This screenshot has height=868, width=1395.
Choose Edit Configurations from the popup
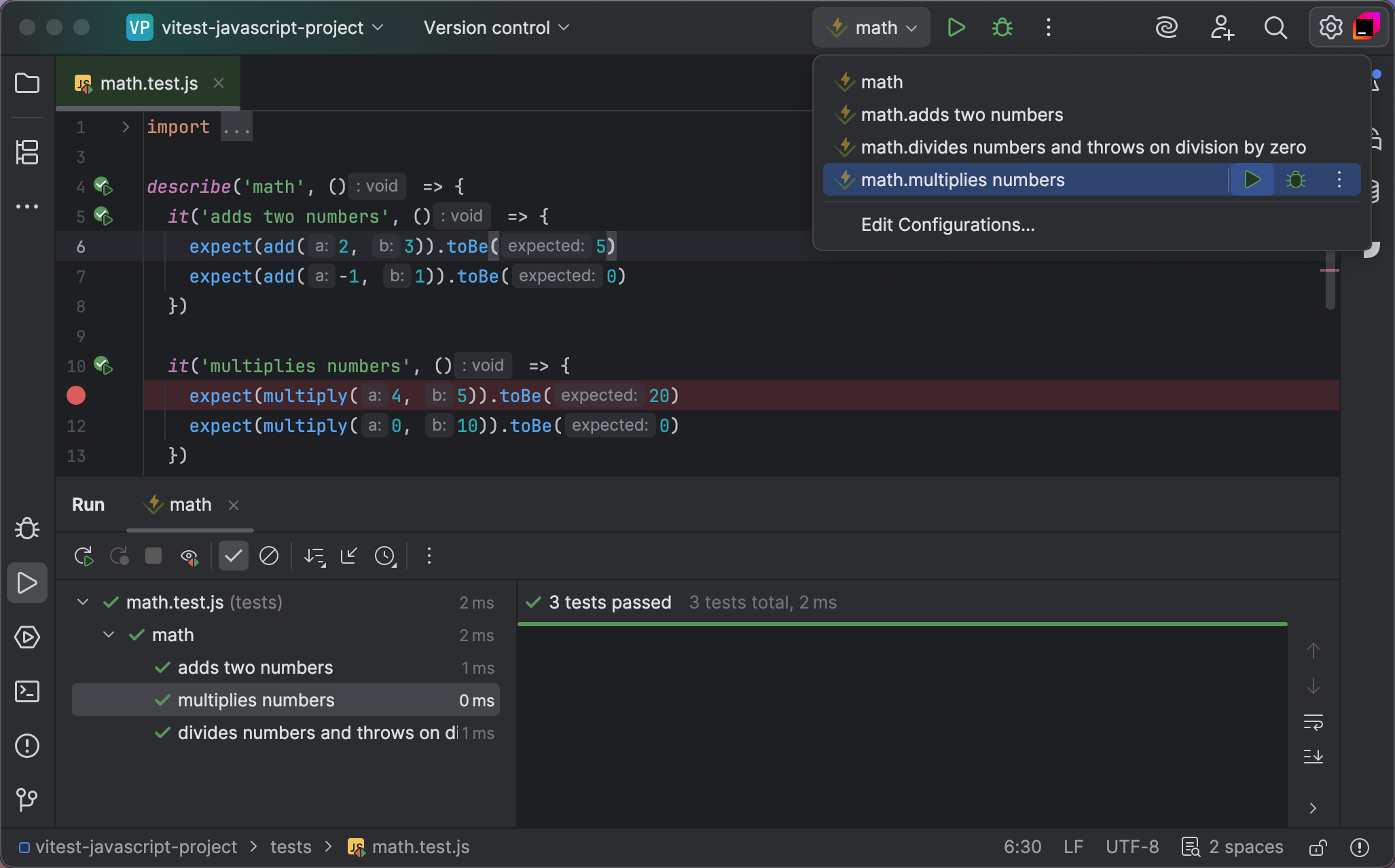click(x=947, y=224)
